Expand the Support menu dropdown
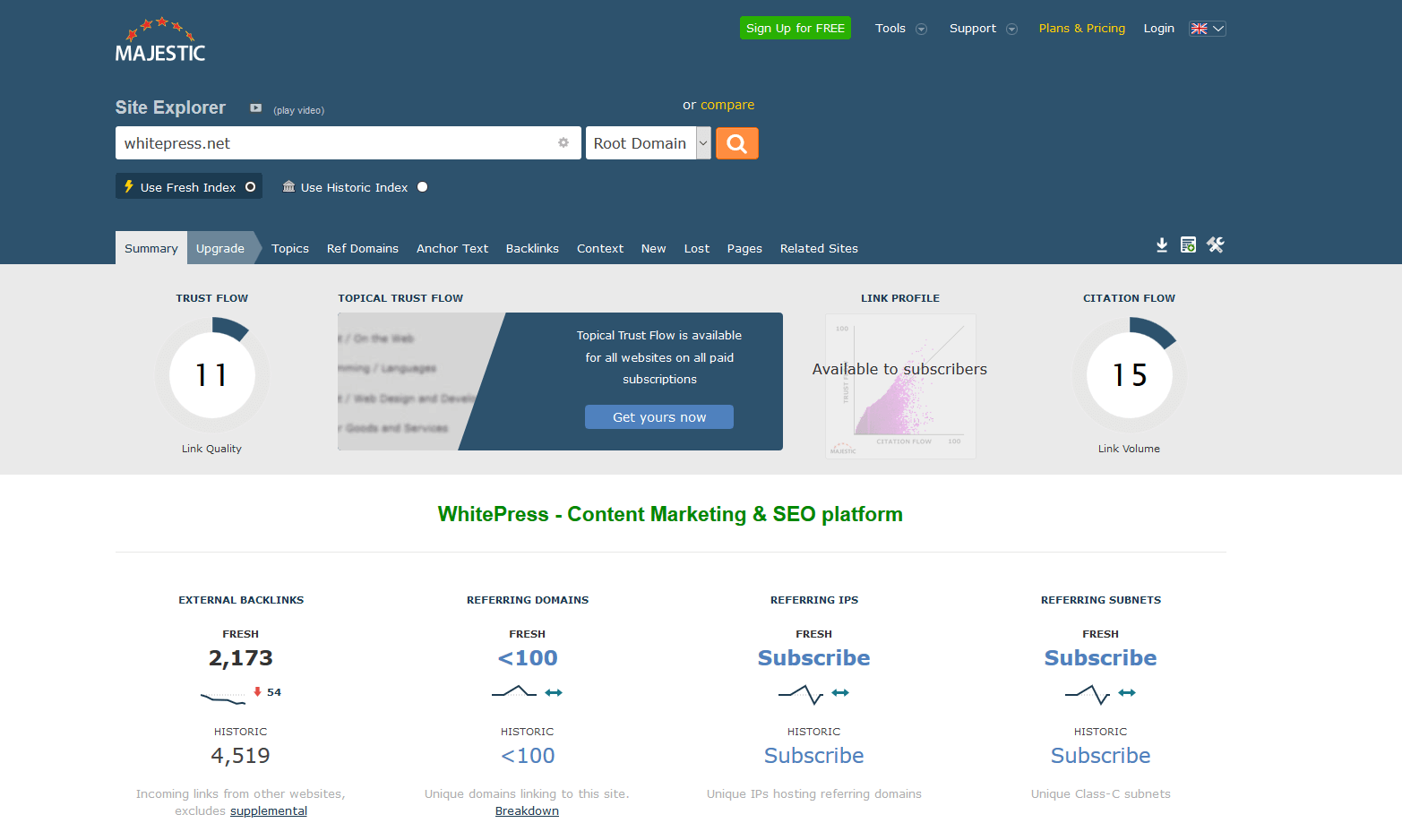The height and width of the screenshot is (840, 1402). tap(983, 29)
